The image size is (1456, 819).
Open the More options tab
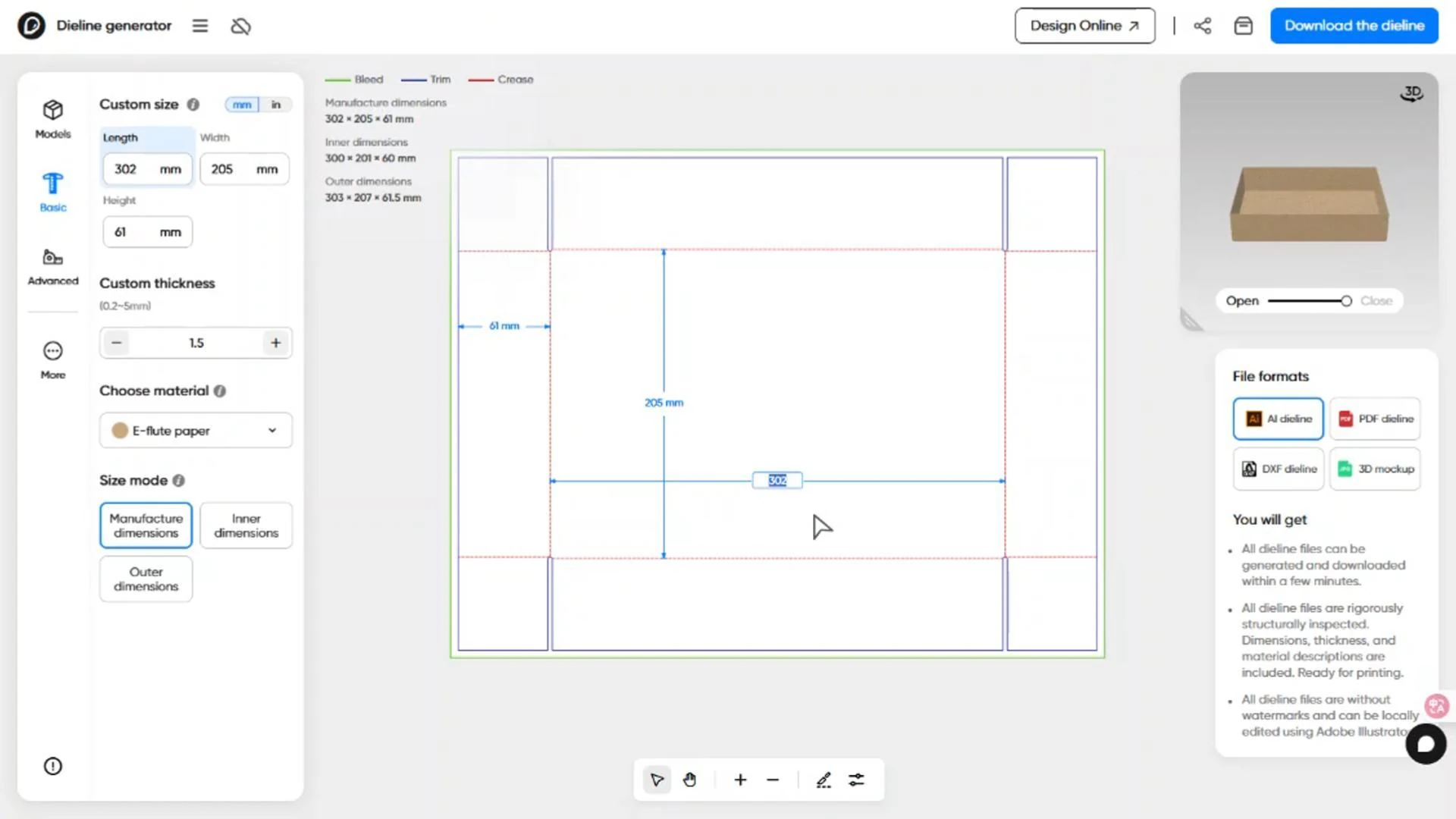(53, 360)
